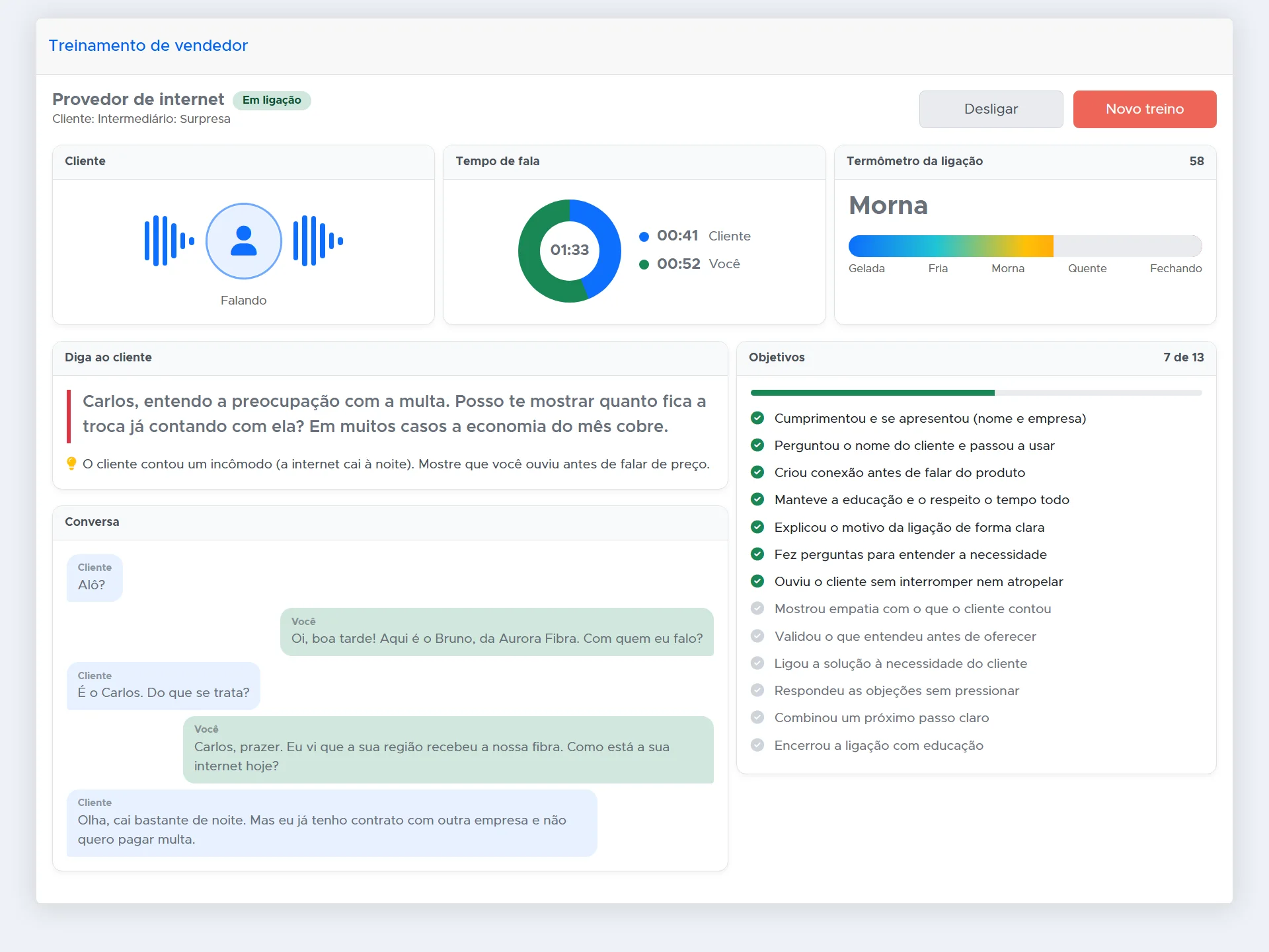Viewport: 1269px width, 952px height.
Task: Click check icon for 'Fez perguntas para entender'
Action: [757, 554]
